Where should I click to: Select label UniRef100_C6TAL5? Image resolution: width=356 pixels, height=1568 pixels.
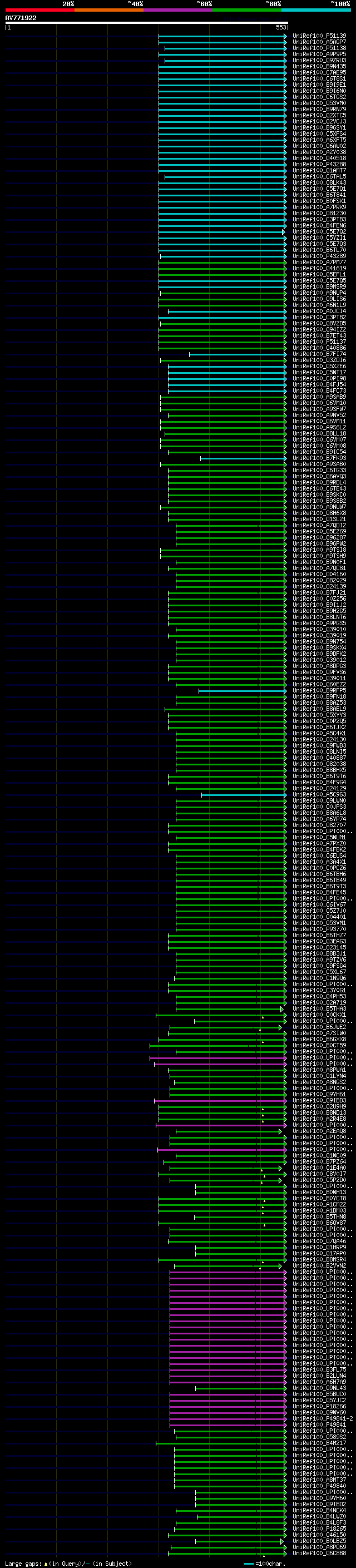coord(319,176)
